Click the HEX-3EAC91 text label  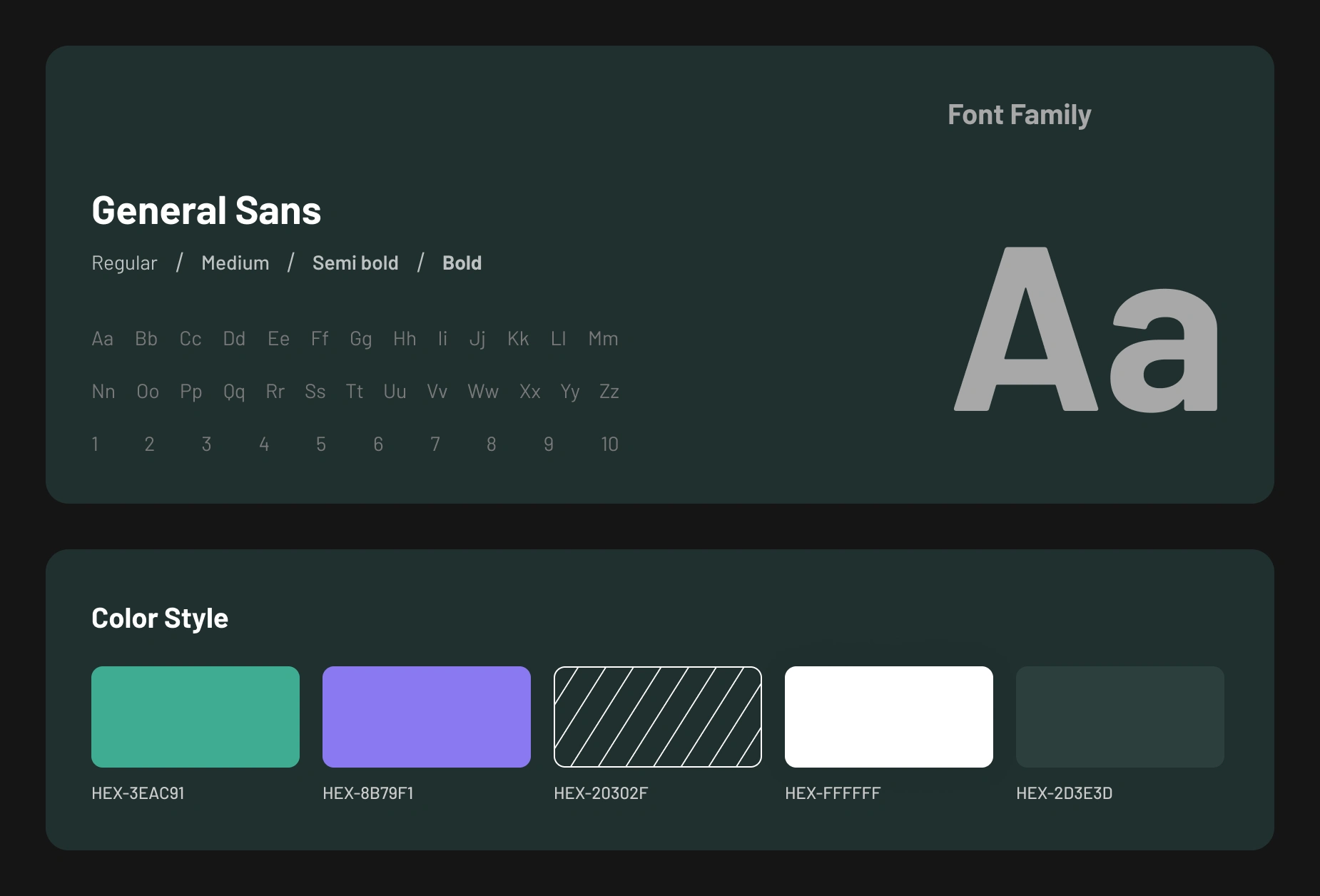(138, 793)
